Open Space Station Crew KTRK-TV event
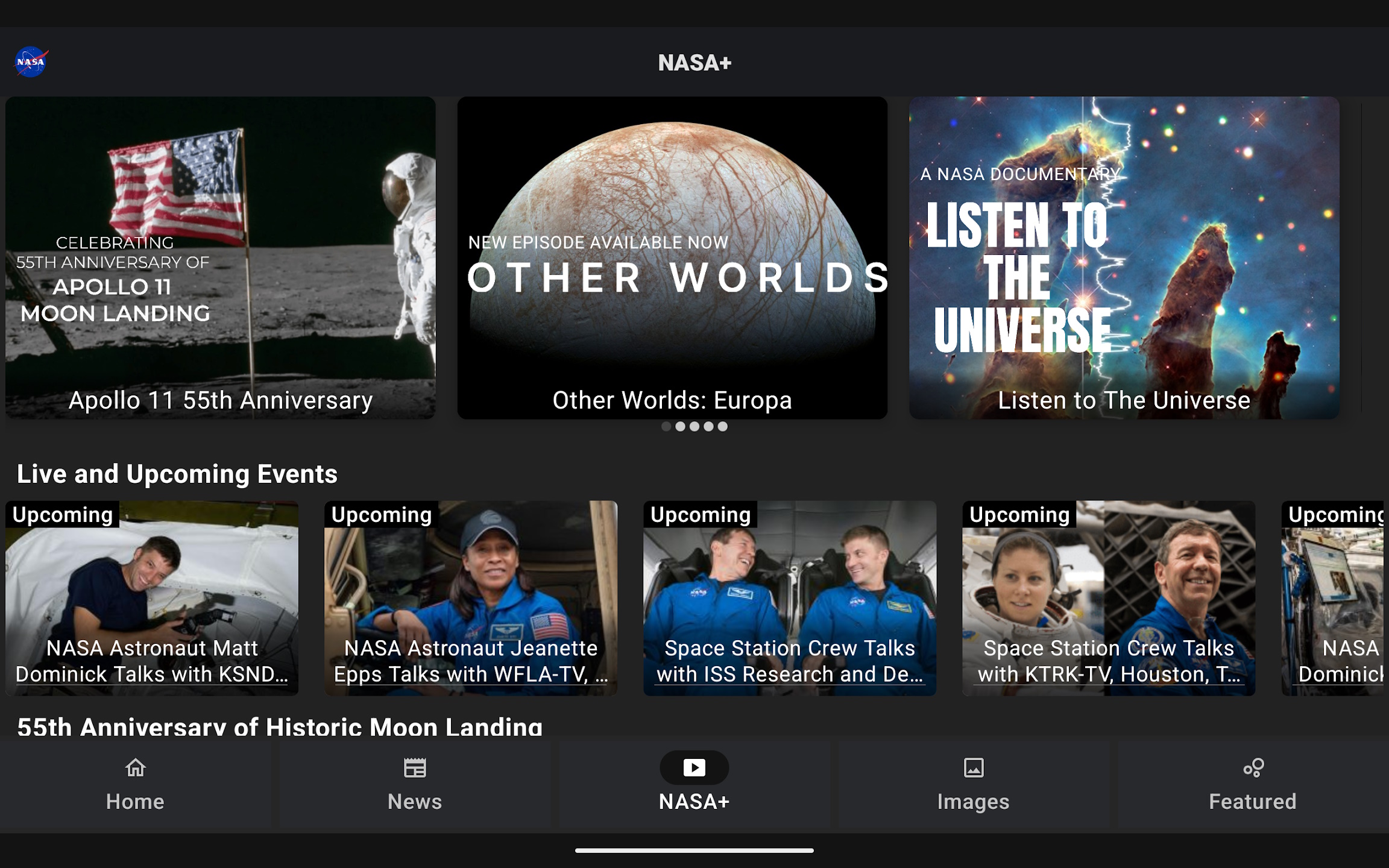Viewport: 1389px width, 868px height. [x=1109, y=598]
